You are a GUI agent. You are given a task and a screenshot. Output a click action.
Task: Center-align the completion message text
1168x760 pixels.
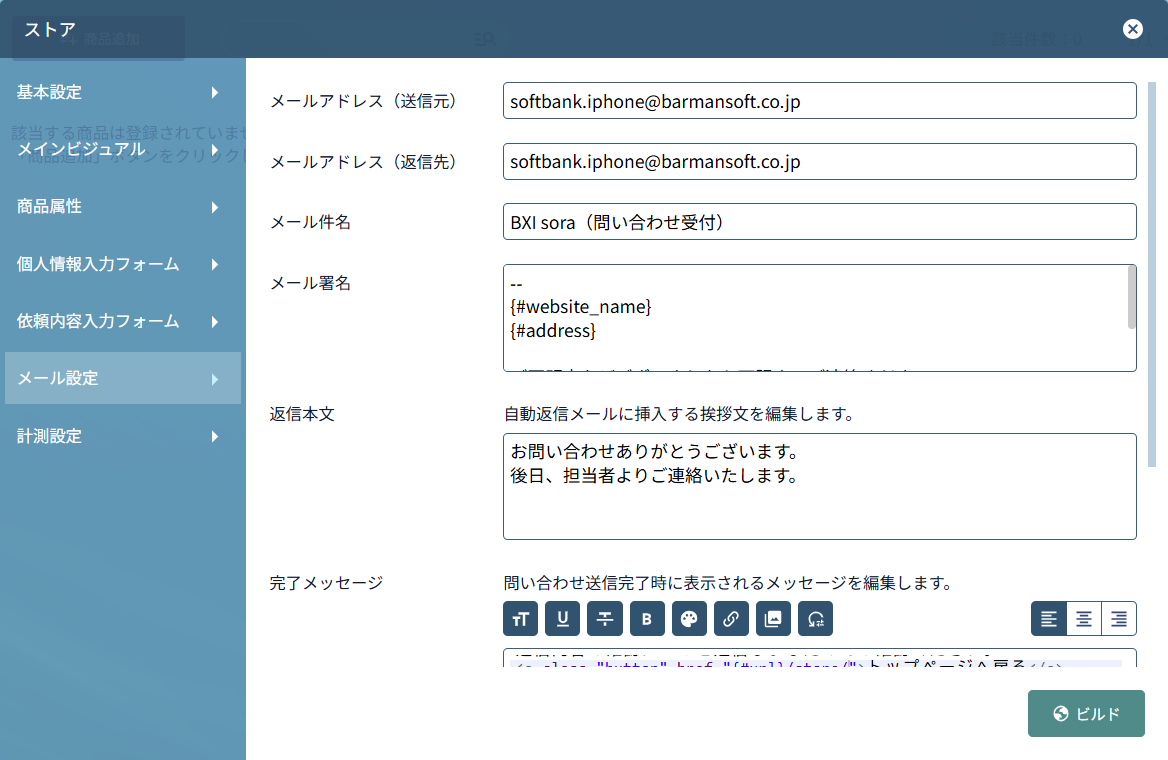[1084, 618]
